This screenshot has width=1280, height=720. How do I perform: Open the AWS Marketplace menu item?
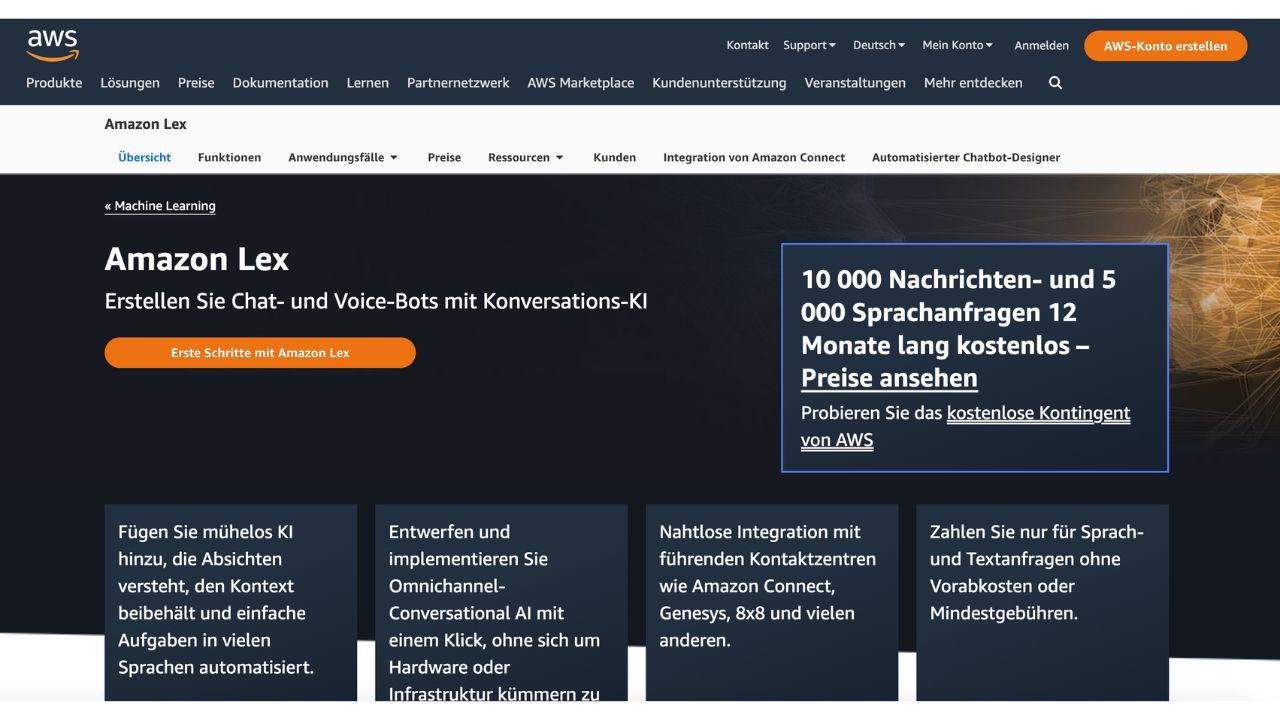point(580,83)
